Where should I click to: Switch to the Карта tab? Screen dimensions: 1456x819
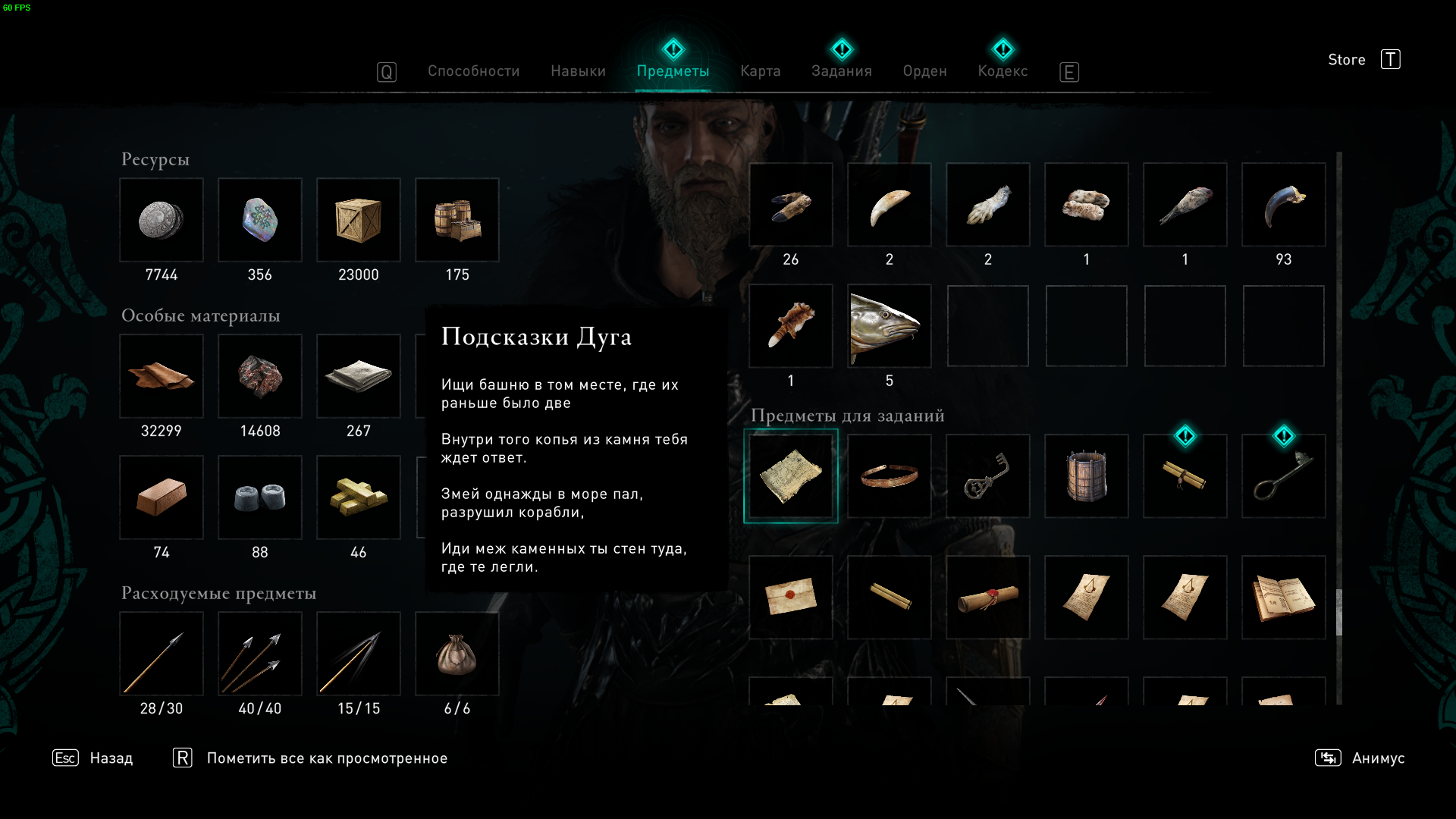(x=761, y=71)
